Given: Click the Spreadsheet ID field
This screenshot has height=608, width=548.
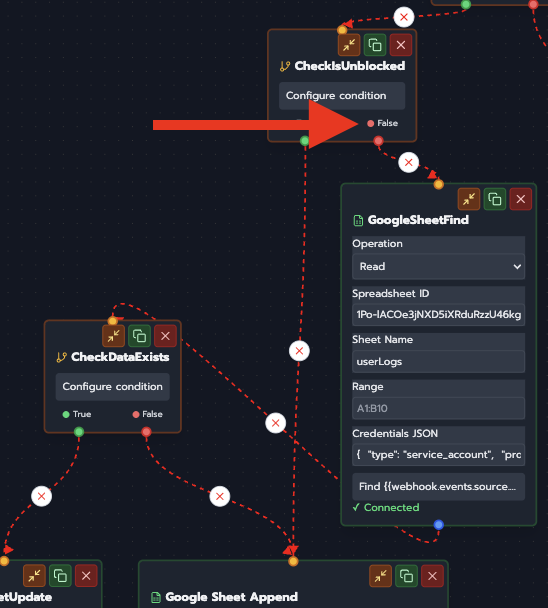Looking at the screenshot, I should (438, 314).
